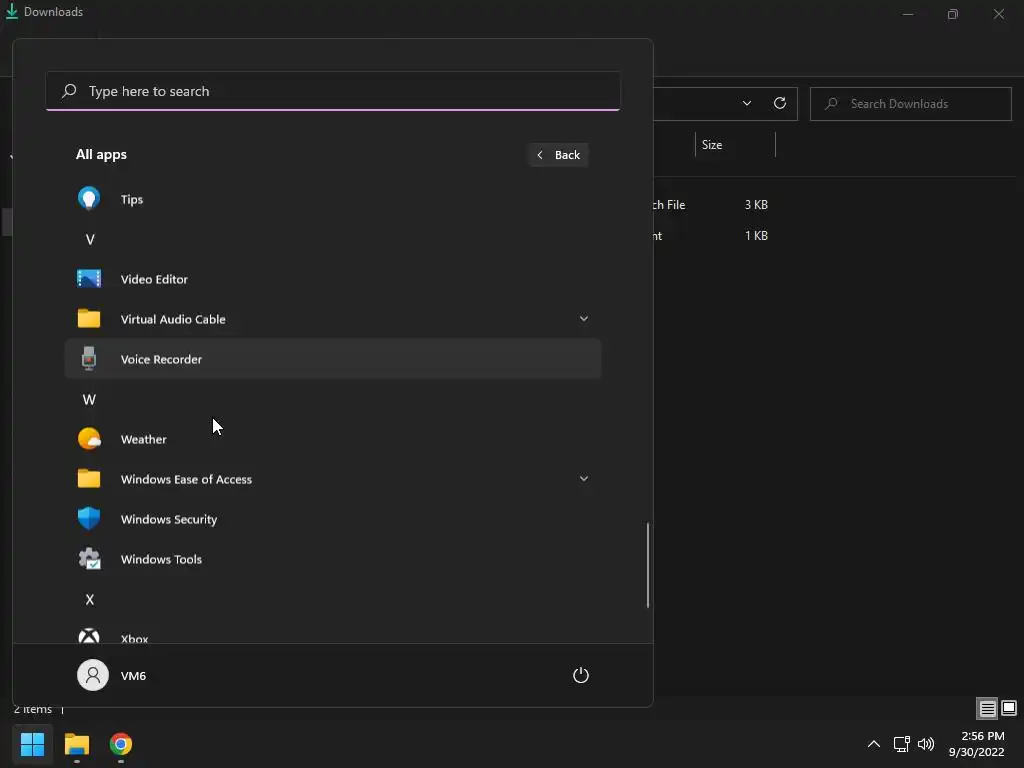Click the 1 KB file size cell
The image size is (1024, 768).
click(x=756, y=235)
